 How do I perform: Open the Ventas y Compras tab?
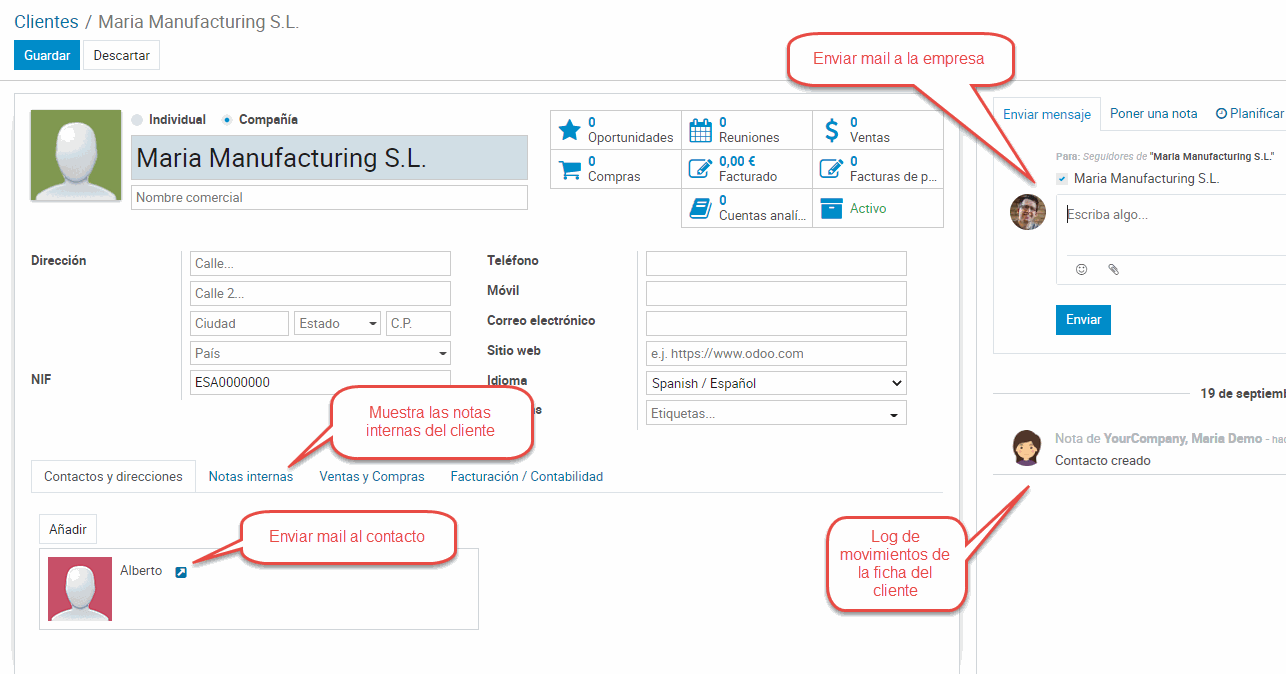pyautogui.click(x=372, y=477)
